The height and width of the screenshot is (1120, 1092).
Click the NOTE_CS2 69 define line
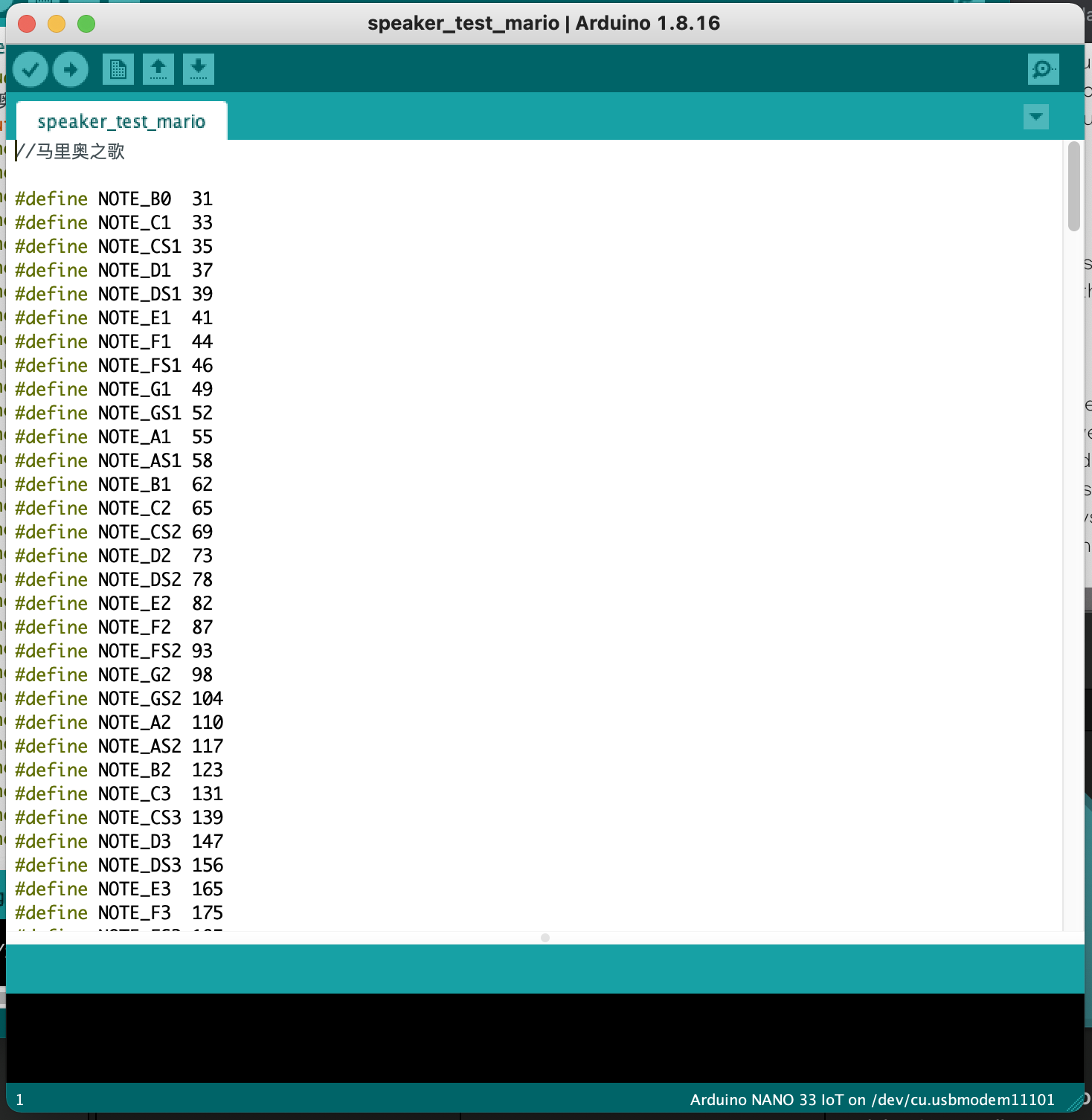click(x=114, y=532)
